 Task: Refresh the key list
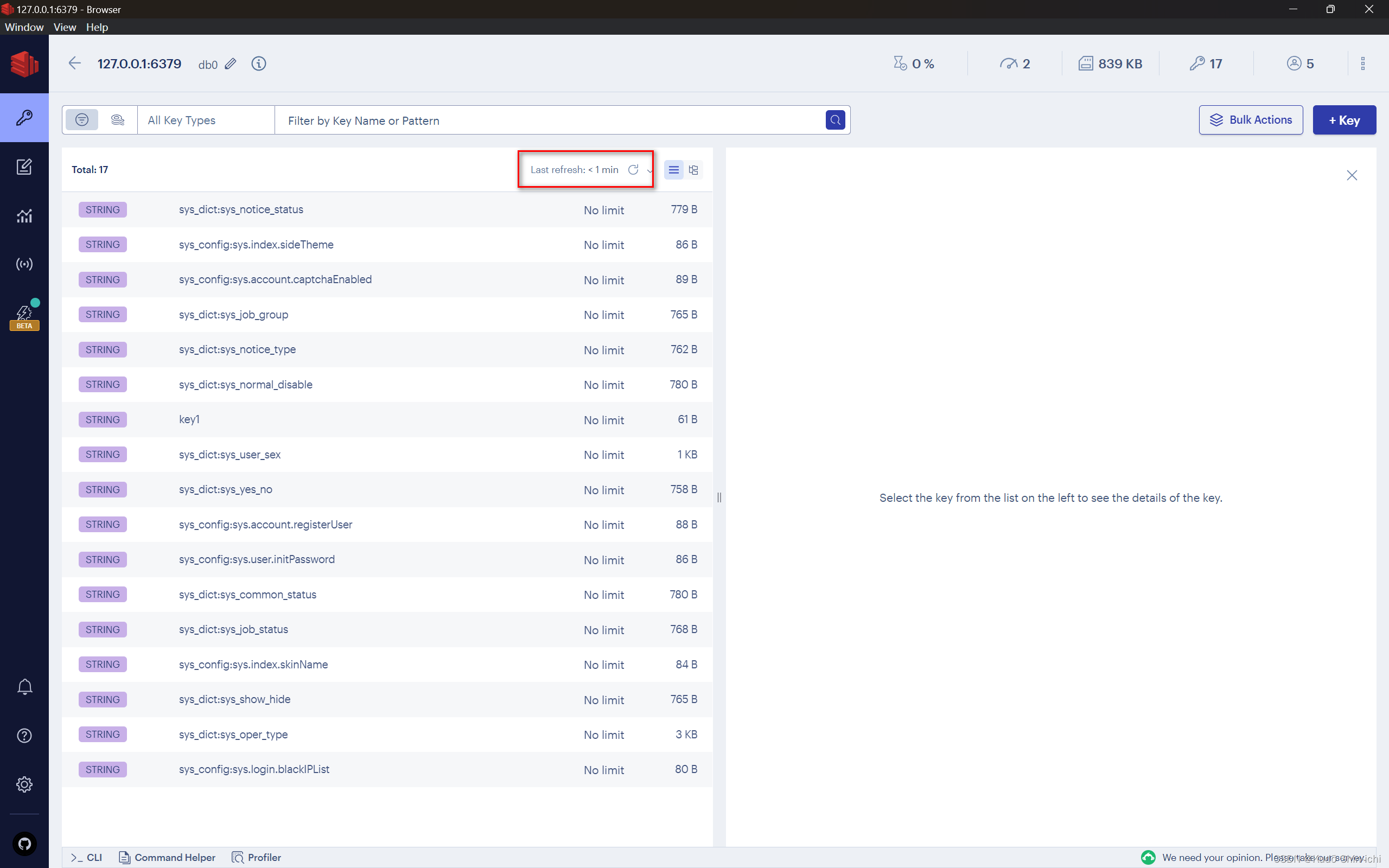[633, 169]
